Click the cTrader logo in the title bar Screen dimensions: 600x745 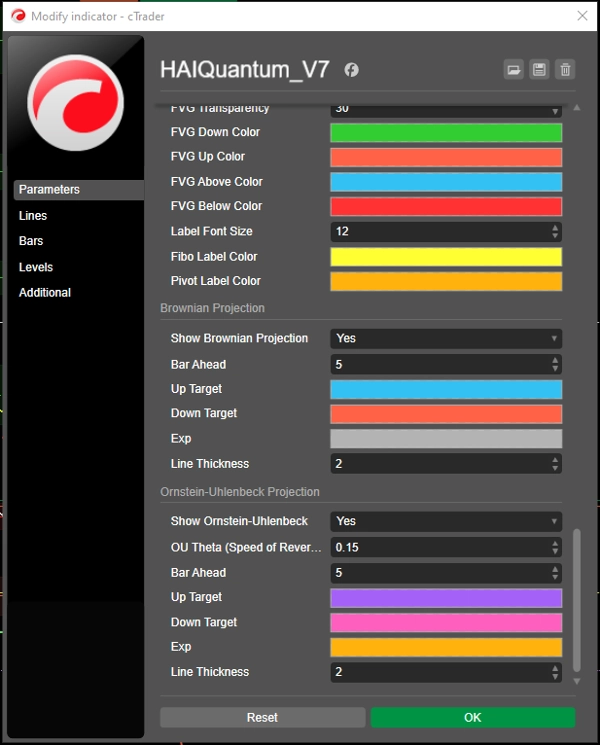click(18, 16)
